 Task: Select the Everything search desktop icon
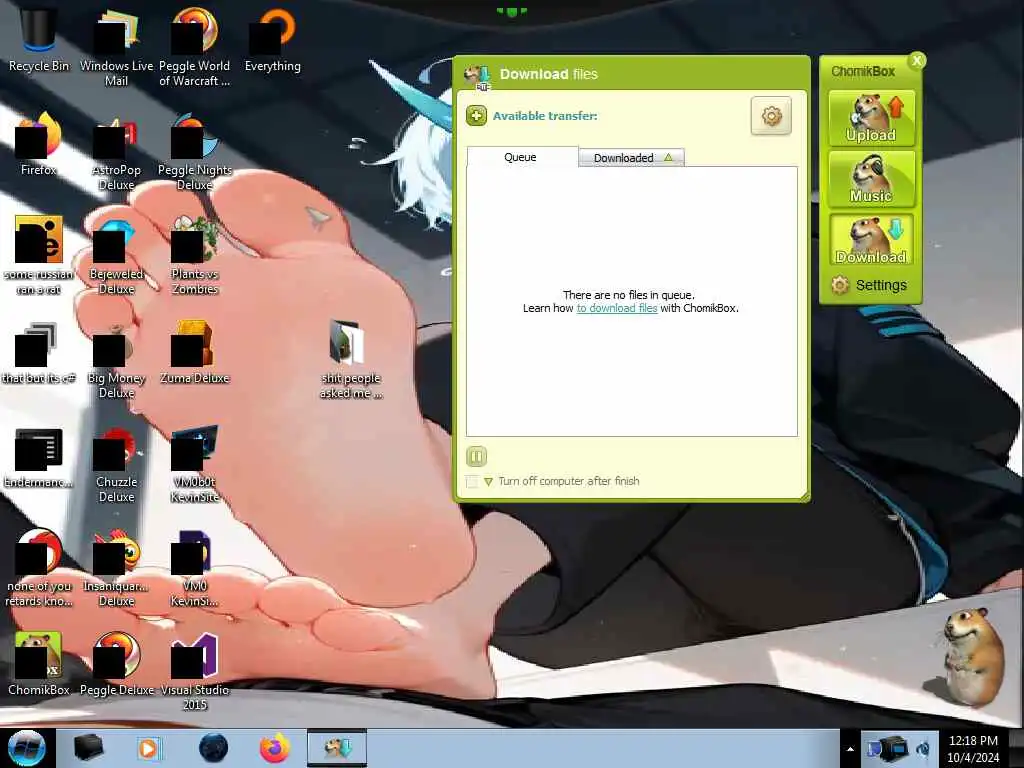coord(273,38)
